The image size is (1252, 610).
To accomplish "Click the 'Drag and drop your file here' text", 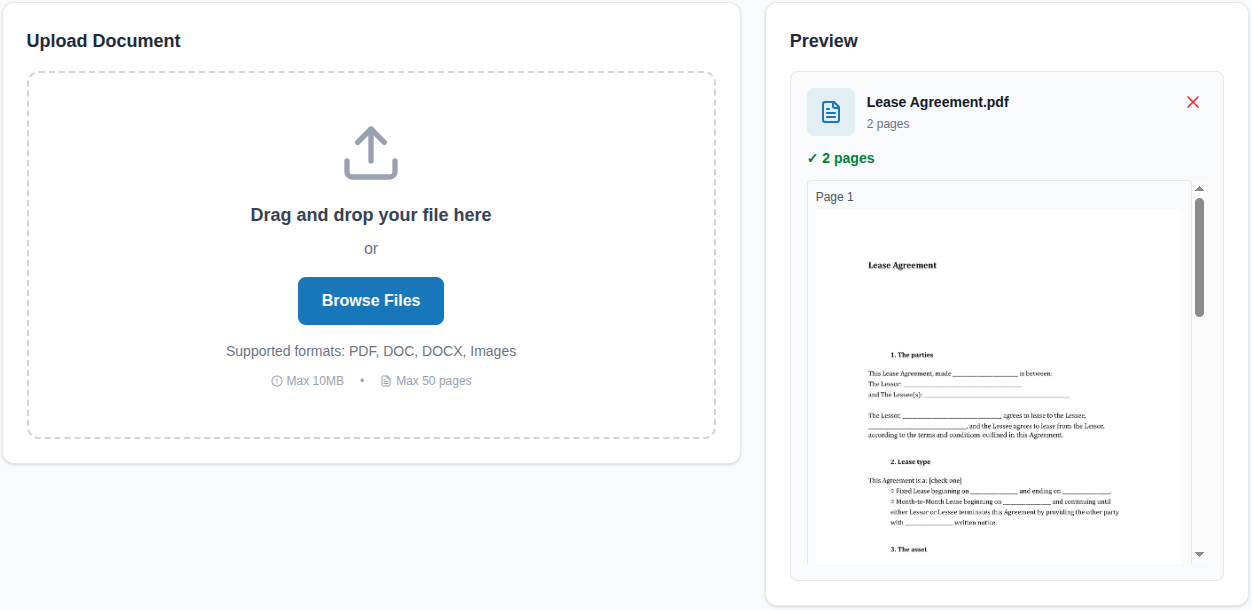I will tap(371, 215).
